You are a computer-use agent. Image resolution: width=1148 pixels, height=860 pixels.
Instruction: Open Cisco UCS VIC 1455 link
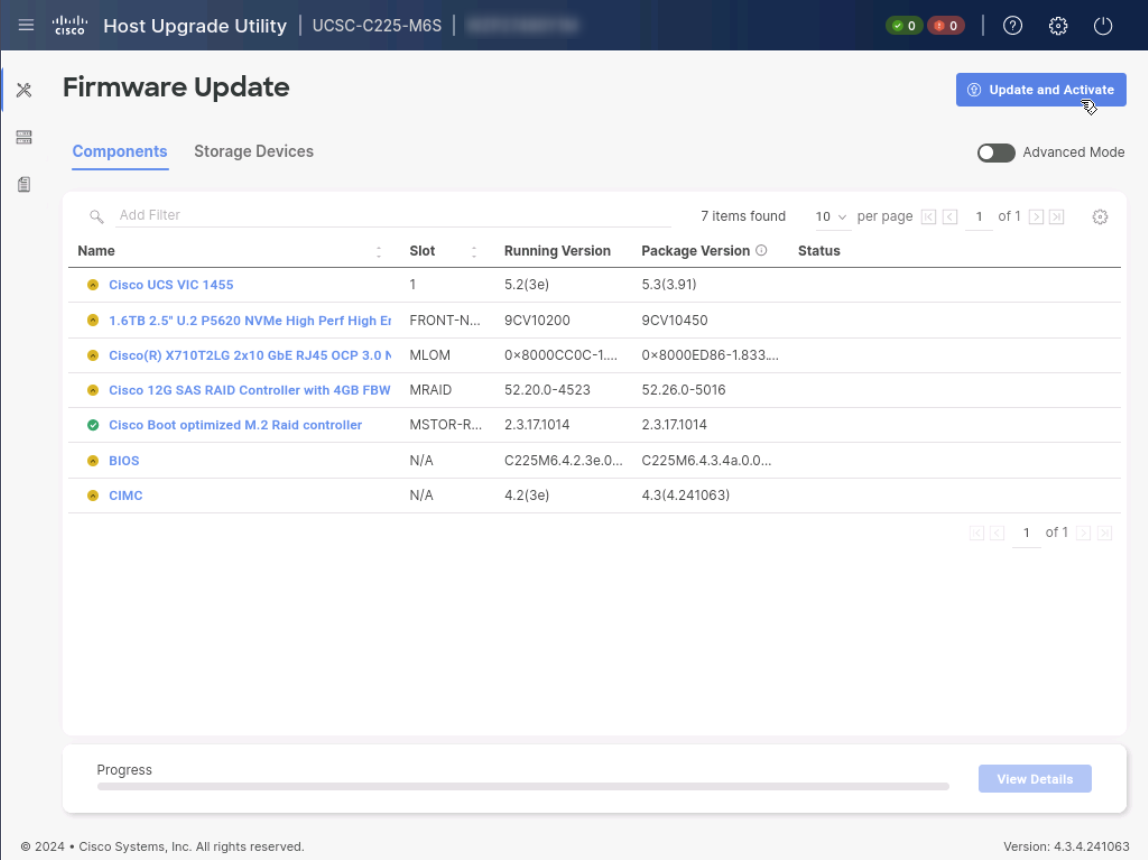pos(171,285)
